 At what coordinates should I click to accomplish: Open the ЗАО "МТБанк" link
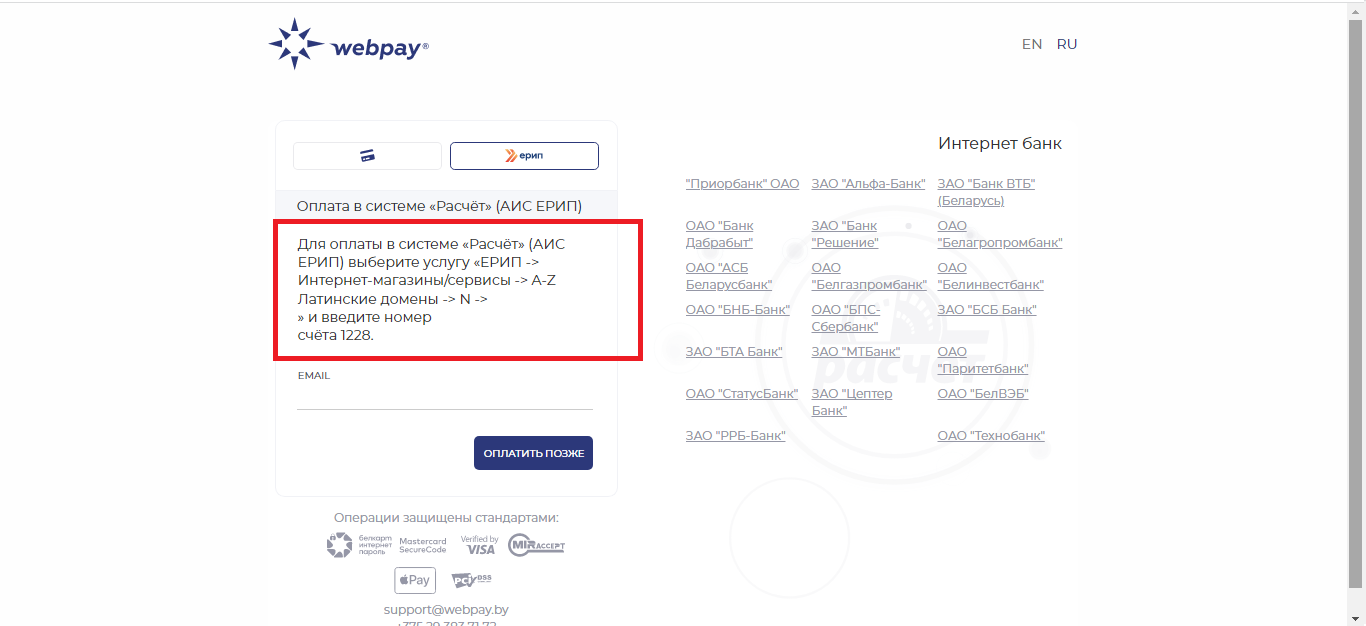[x=855, y=352]
